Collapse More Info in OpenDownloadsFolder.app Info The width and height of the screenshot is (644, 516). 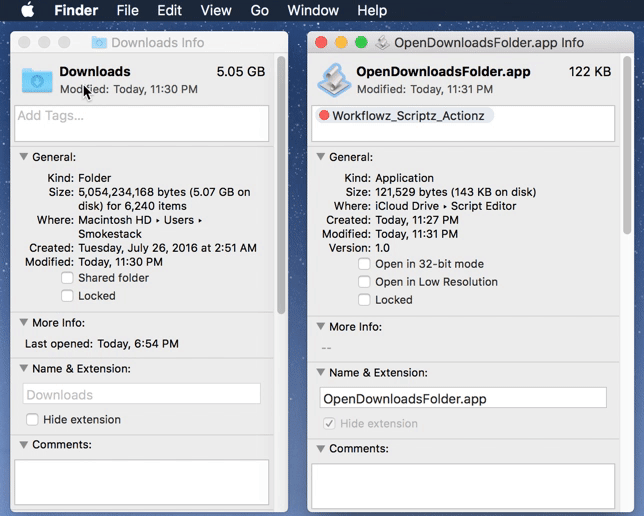(321, 327)
